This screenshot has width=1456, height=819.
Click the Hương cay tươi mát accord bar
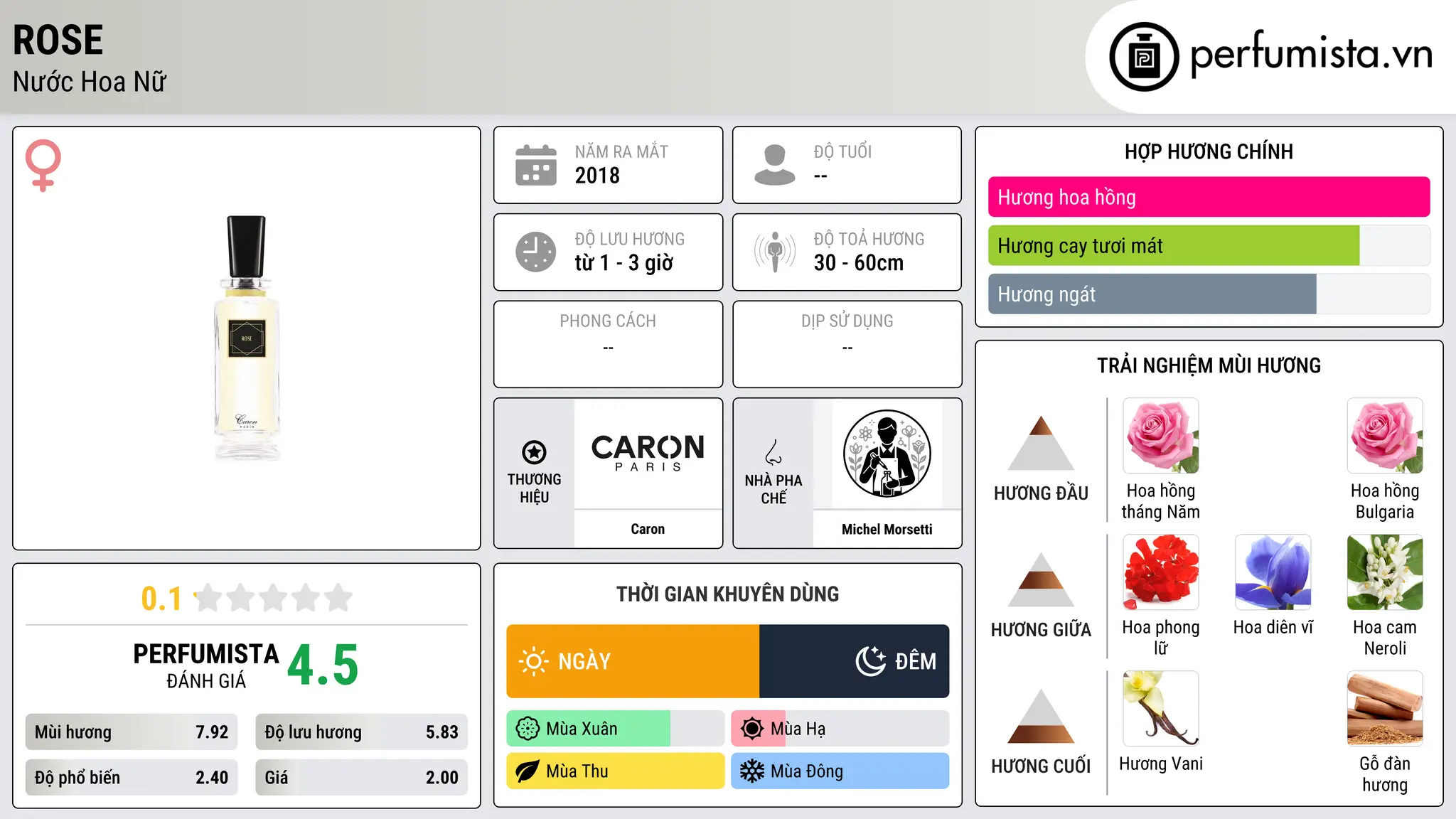[x=1209, y=245]
